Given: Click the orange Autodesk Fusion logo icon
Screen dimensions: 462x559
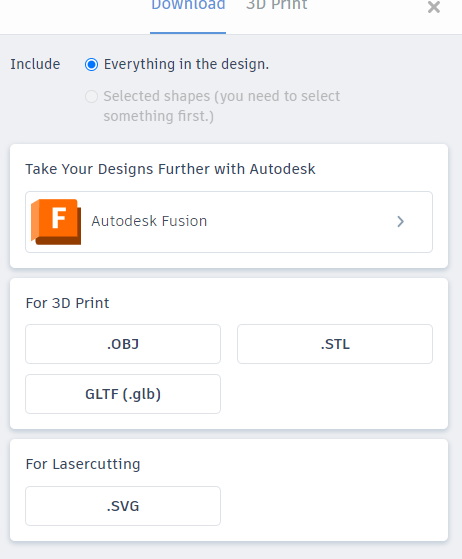Looking at the screenshot, I should tap(56, 222).
